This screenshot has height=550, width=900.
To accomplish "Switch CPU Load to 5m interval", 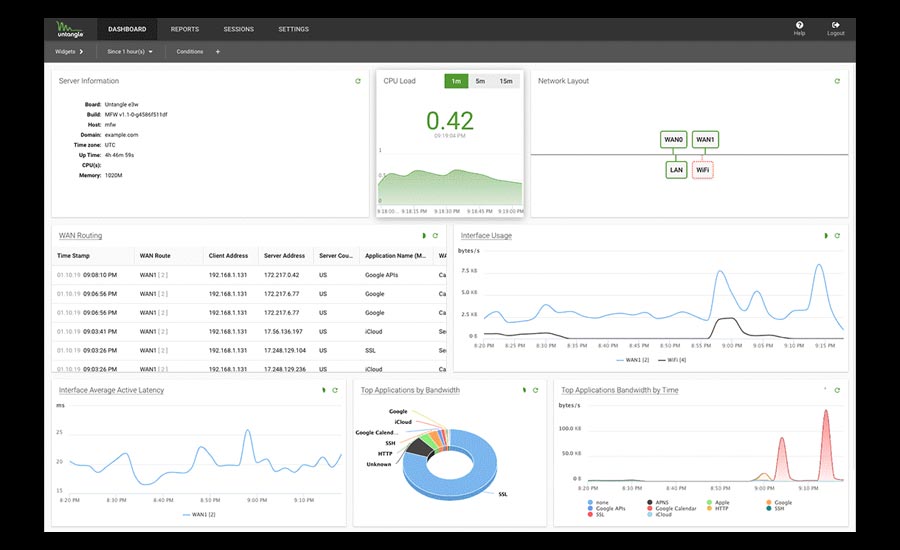I will pyautogui.click(x=480, y=81).
